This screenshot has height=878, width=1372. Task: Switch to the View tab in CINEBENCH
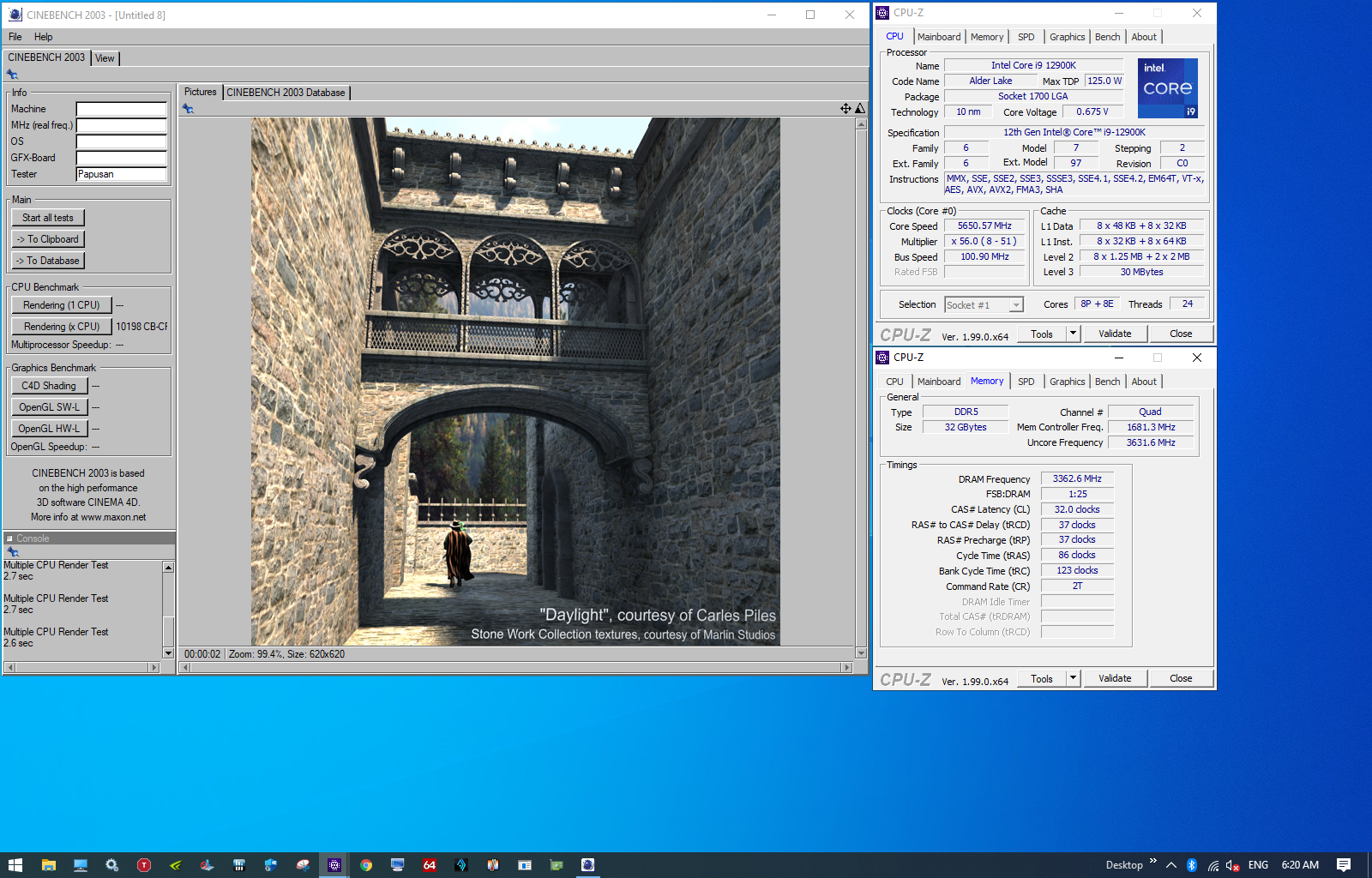click(105, 58)
